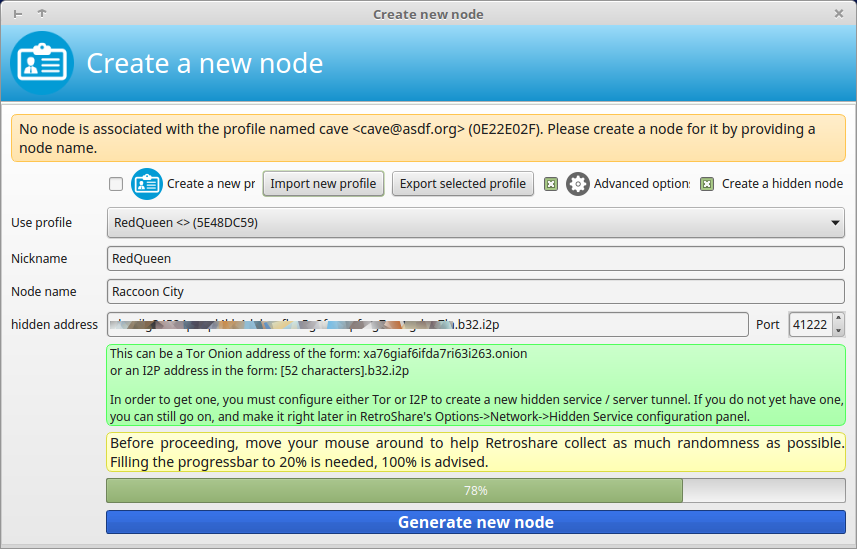Click the 'Nickname' label
This screenshot has width=857, height=549.
[39, 259]
